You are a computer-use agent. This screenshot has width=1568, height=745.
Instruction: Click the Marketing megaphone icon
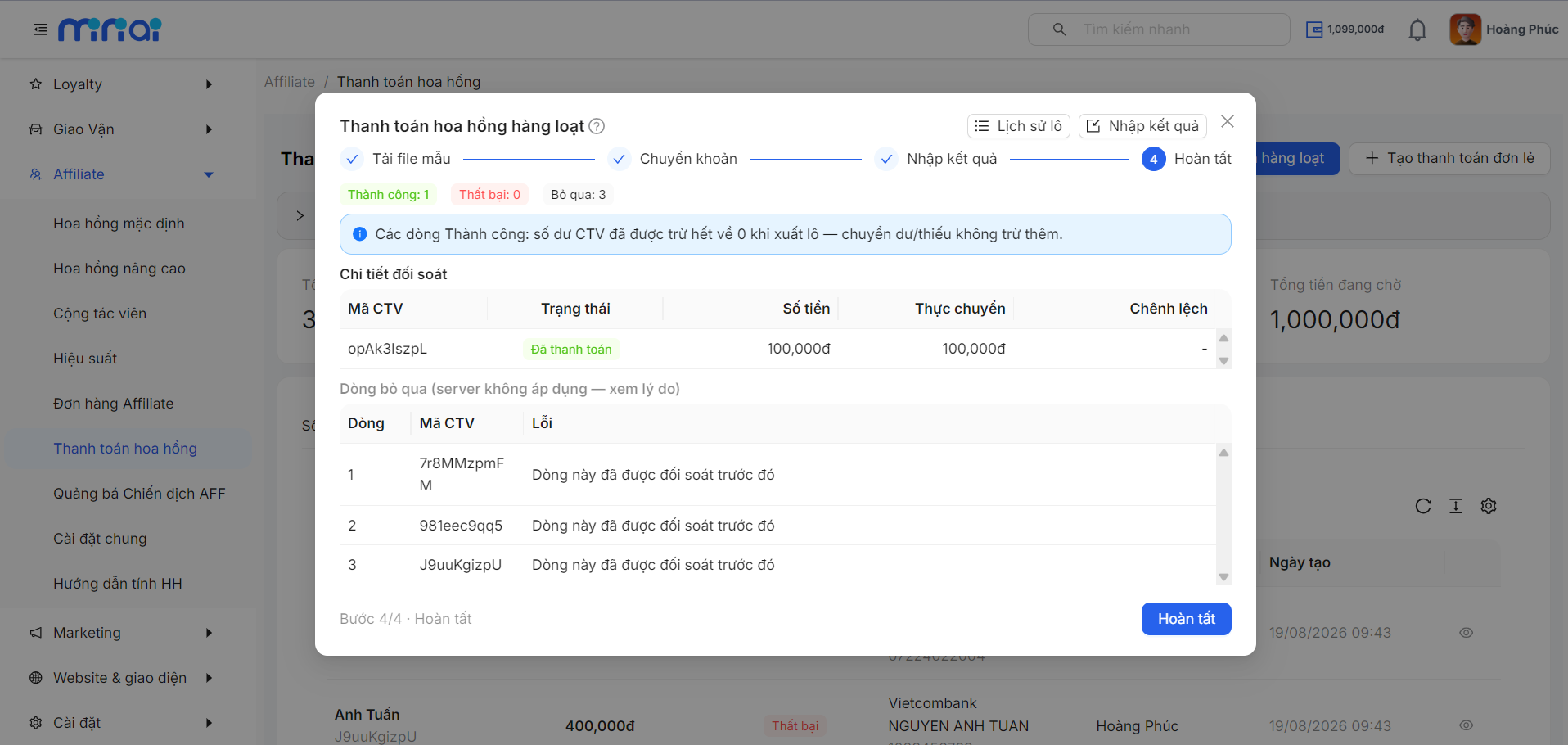click(36, 633)
